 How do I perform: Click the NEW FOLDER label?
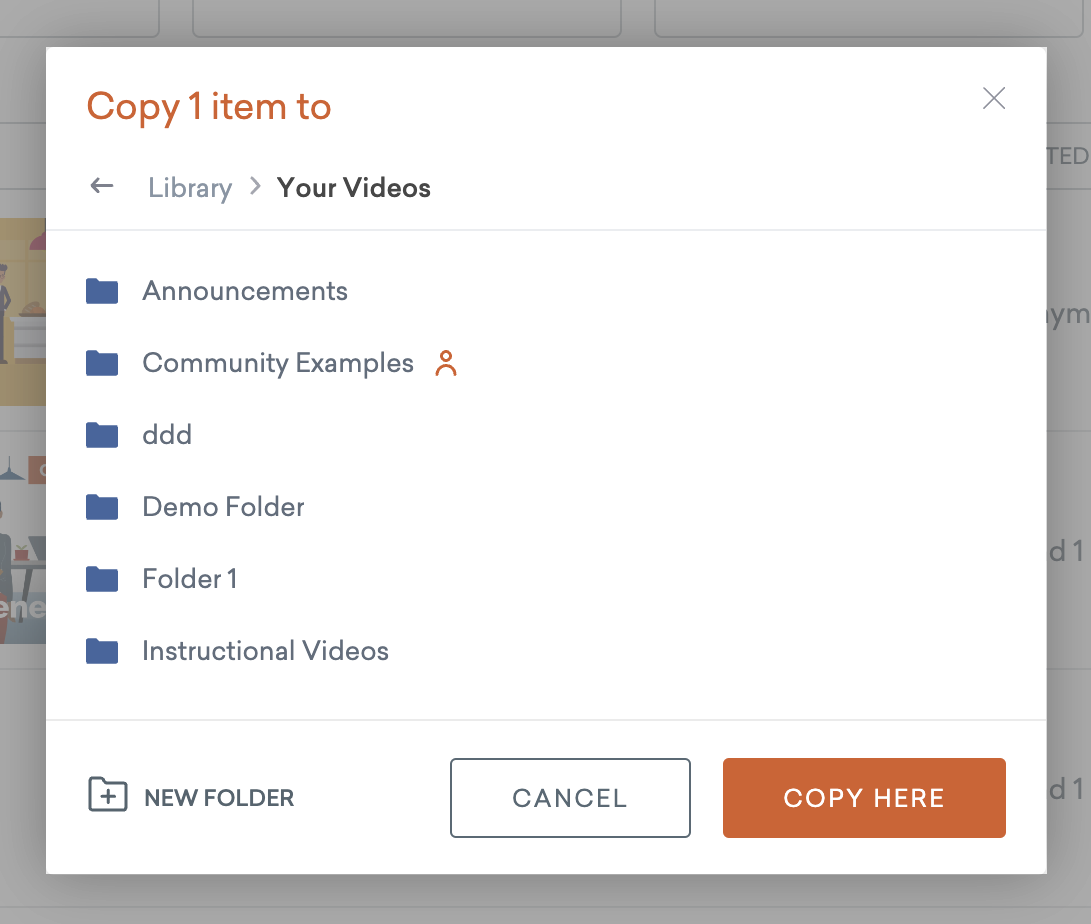[x=219, y=797]
